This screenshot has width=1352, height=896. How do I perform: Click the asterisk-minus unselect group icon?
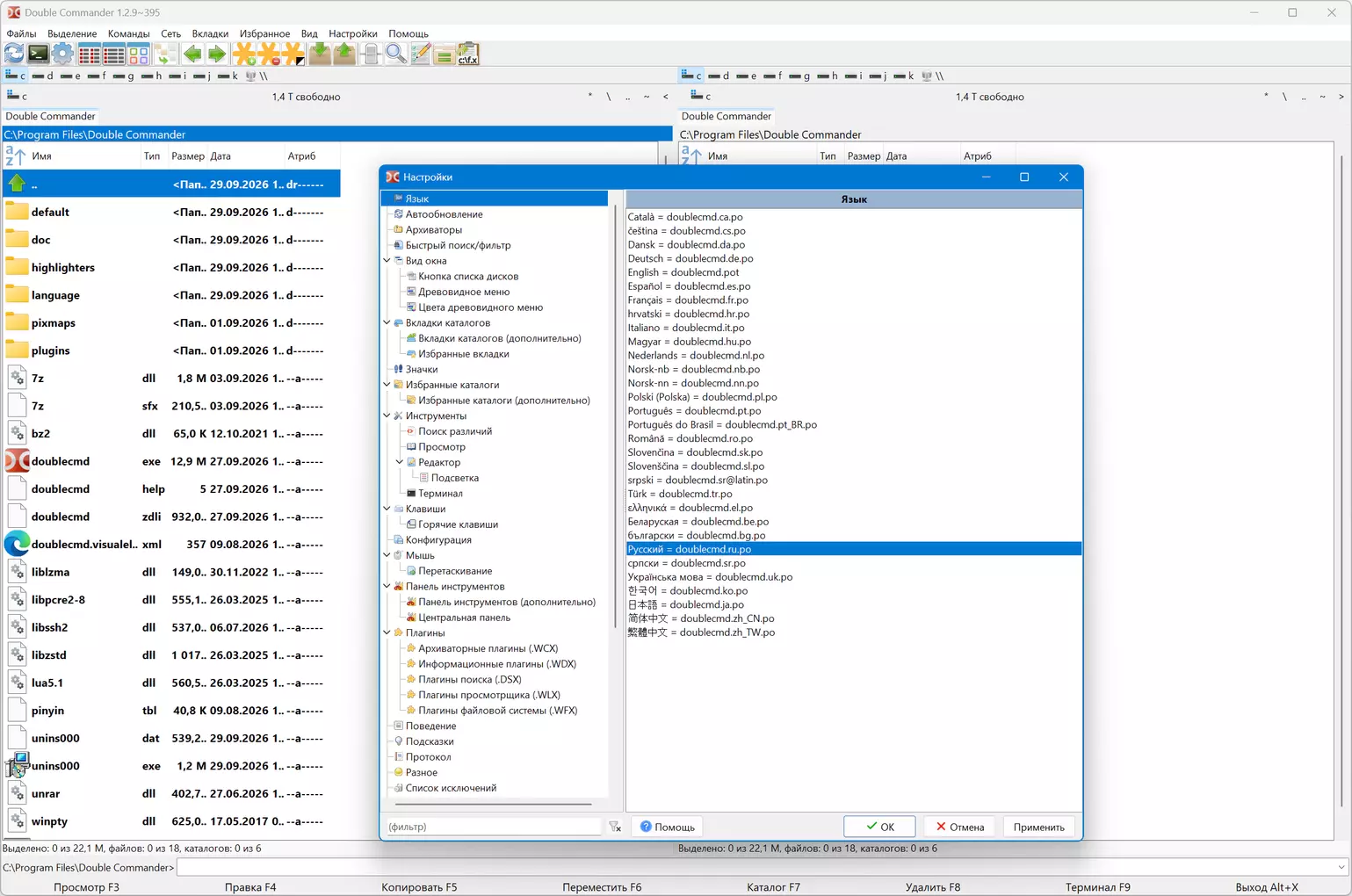(269, 54)
